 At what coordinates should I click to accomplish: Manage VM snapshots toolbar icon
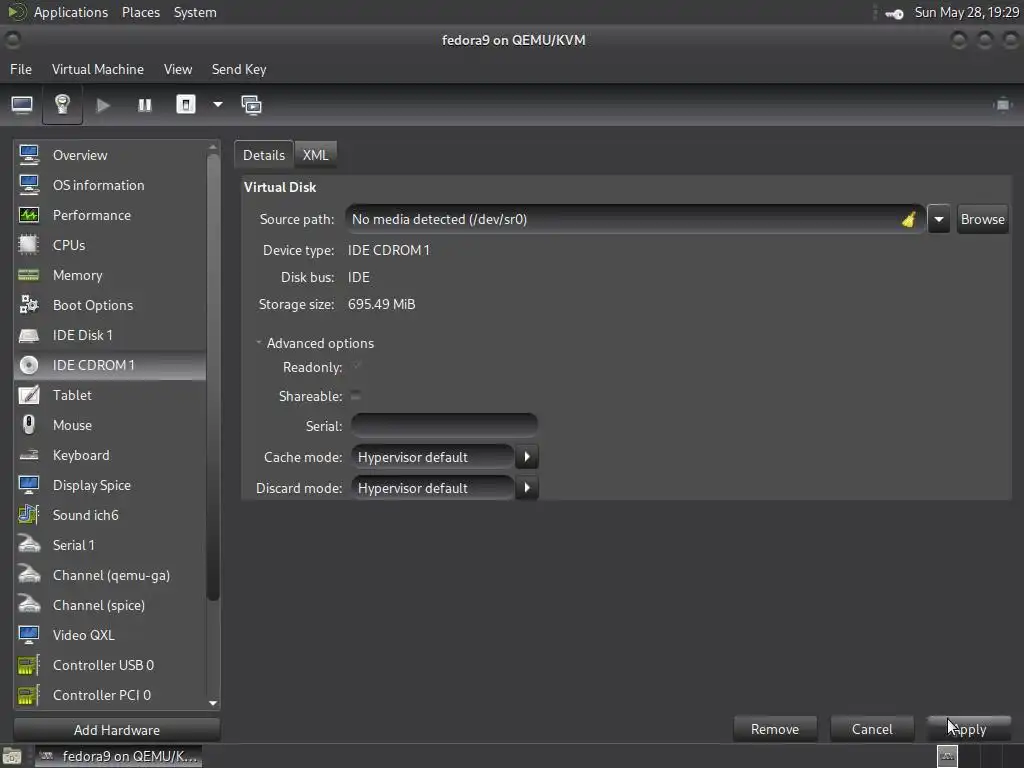251,104
